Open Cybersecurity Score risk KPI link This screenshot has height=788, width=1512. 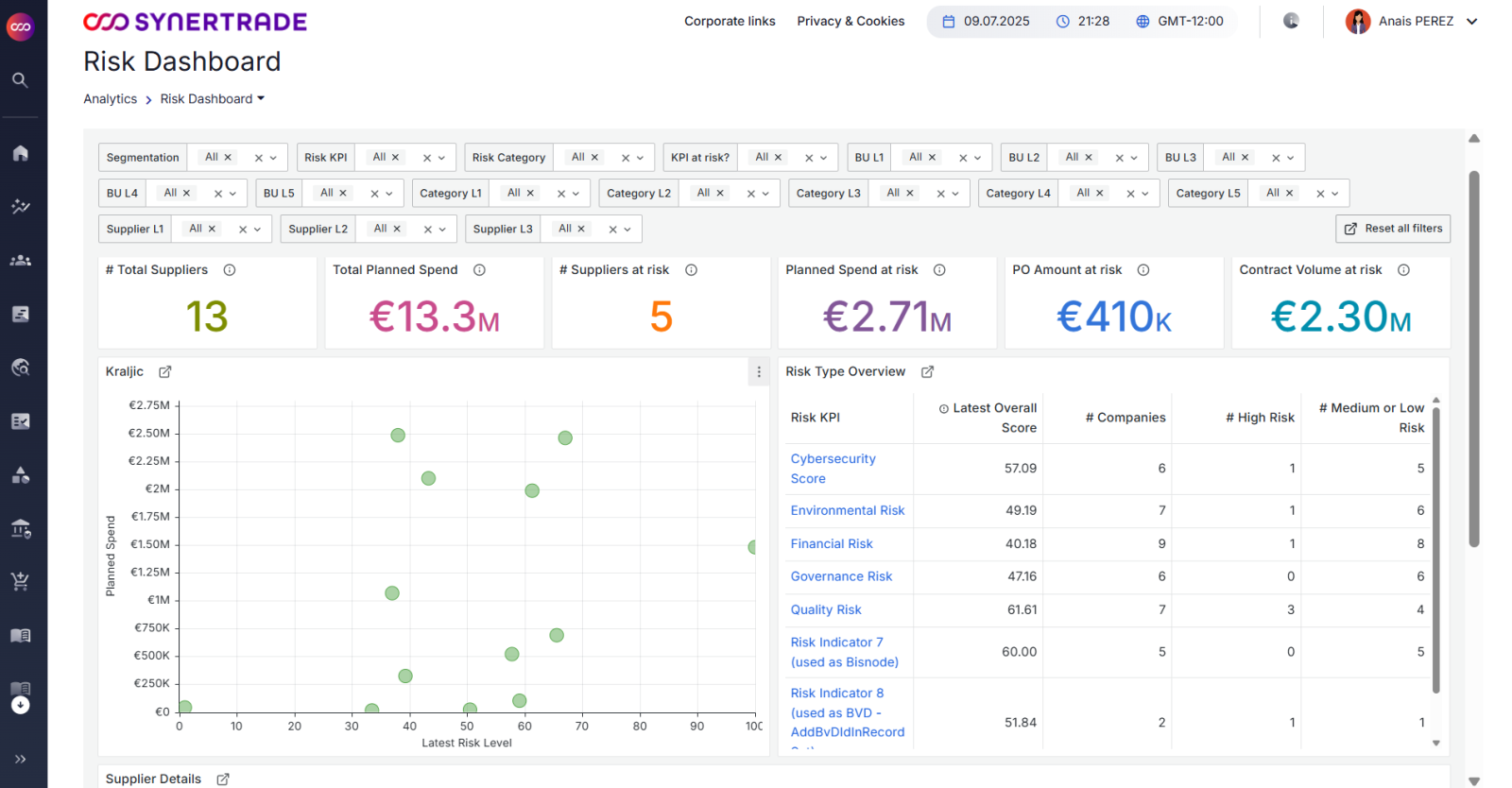coord(833,469)
